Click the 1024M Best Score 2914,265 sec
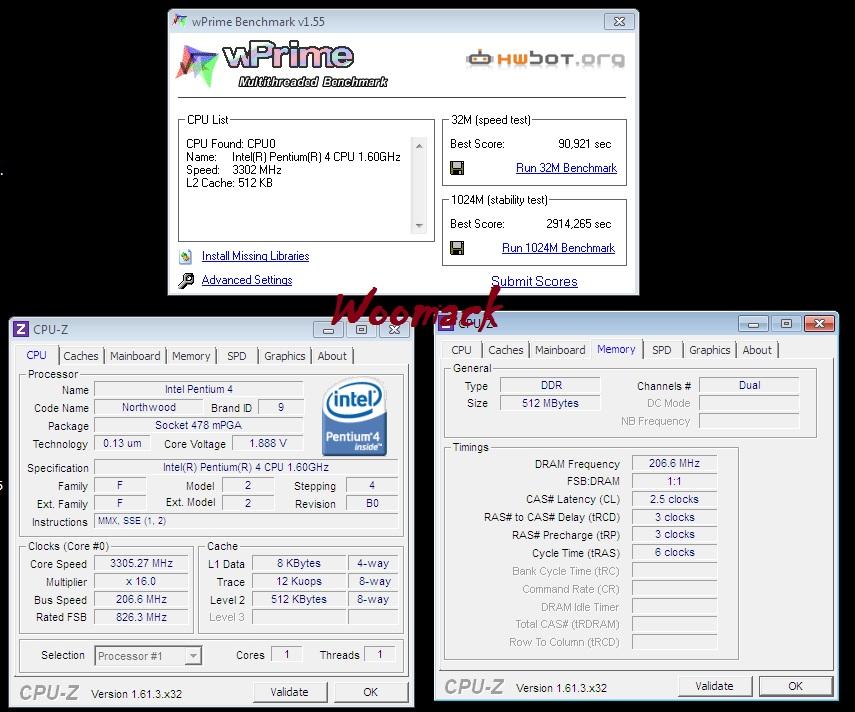Screen dimensions: 855x712 tap(579, 224)
